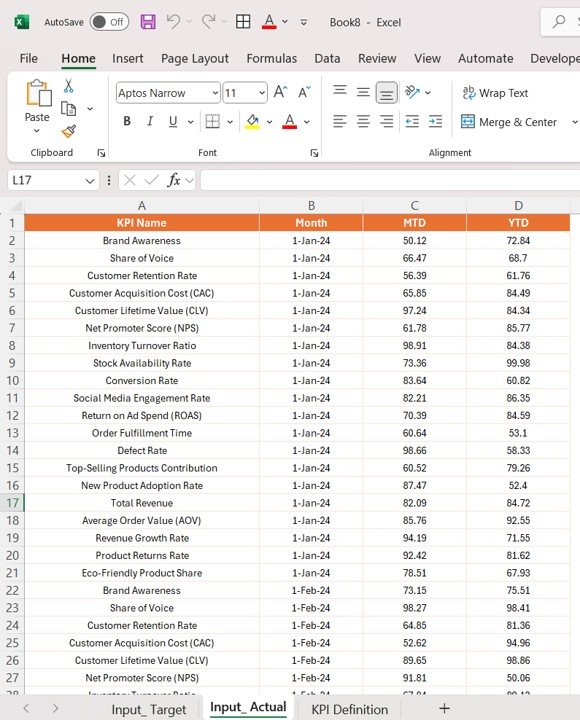Image resolution: width=580 pixels, height=720 pixels.
Task: Click the Save icon in the title bar
Action: pyautogui.click(x=148, y=22)
